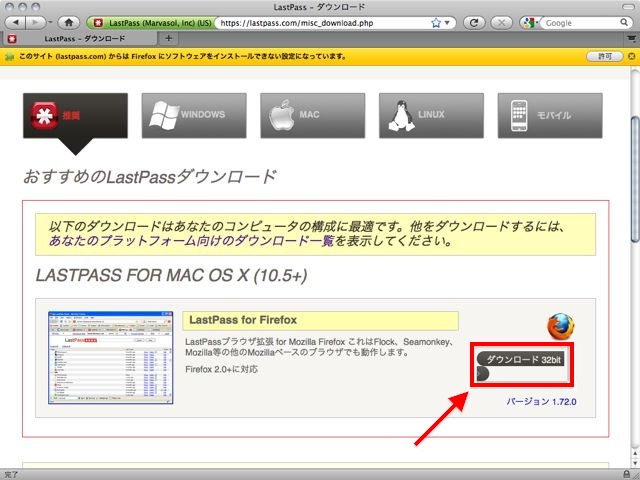
Task: Switch to the モバイル downloads tab
Action: point(550,116)
